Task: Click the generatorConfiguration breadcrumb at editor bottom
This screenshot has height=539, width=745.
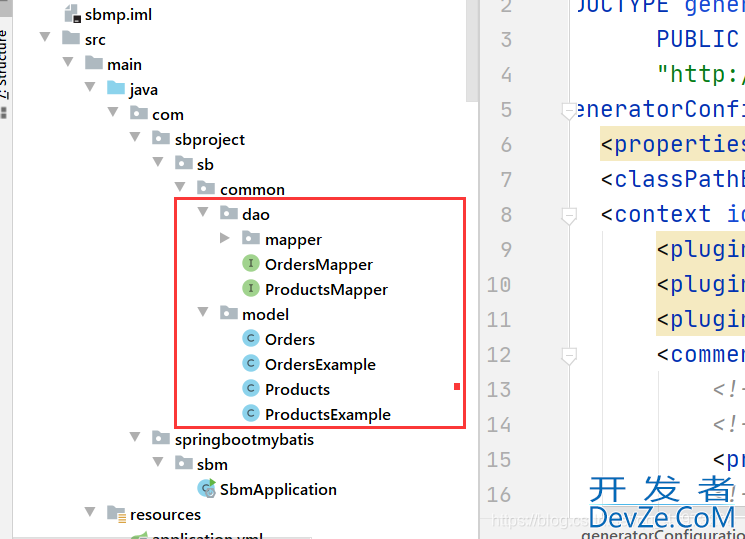Action: [x=663, y=535]
